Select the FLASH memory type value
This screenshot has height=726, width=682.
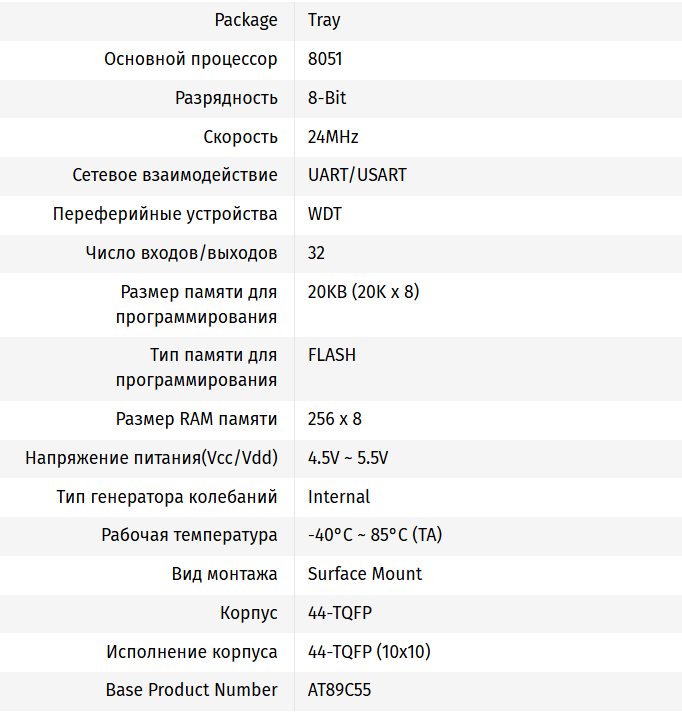click(x=332, y=355)
